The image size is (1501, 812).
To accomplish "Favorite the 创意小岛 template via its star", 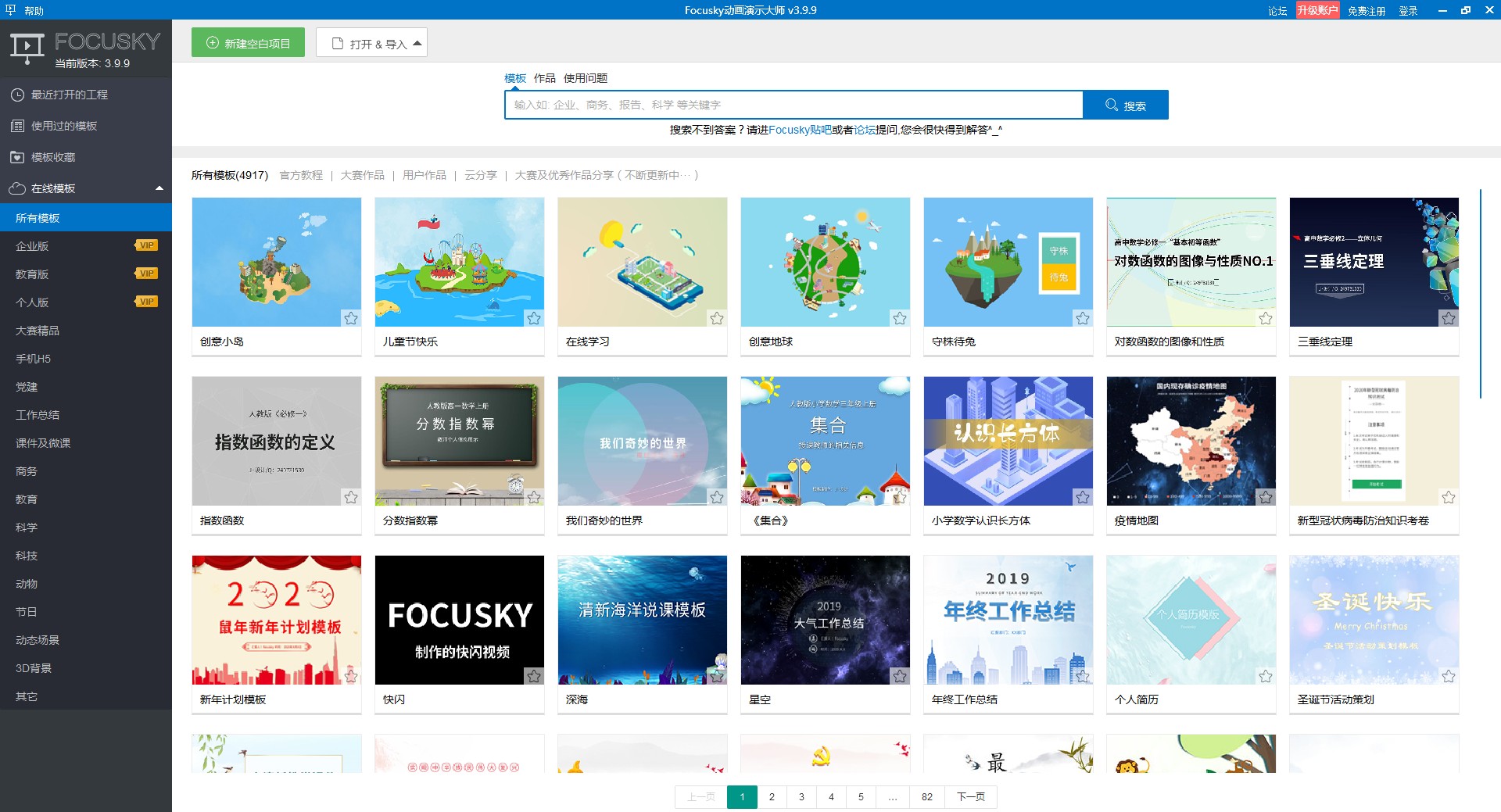I will (351, 319).
